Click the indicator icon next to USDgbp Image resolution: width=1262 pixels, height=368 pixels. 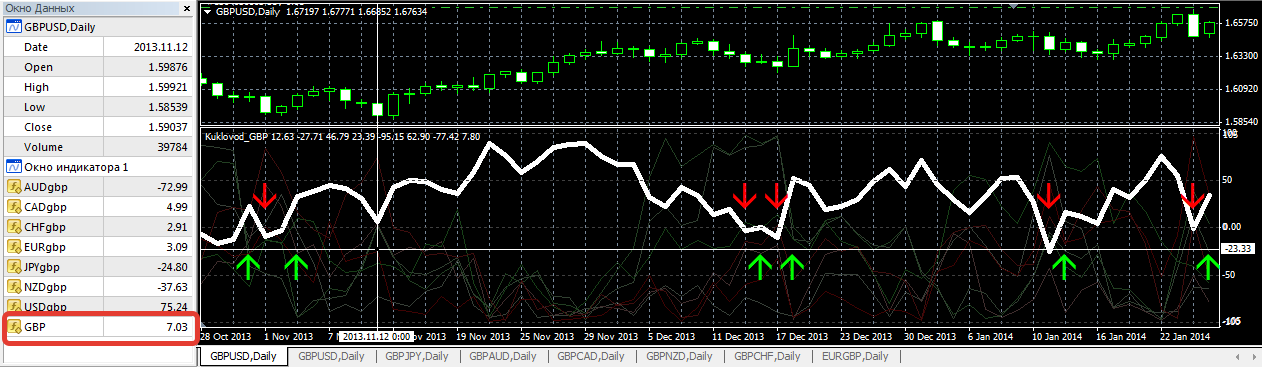(x=15, y=306)
